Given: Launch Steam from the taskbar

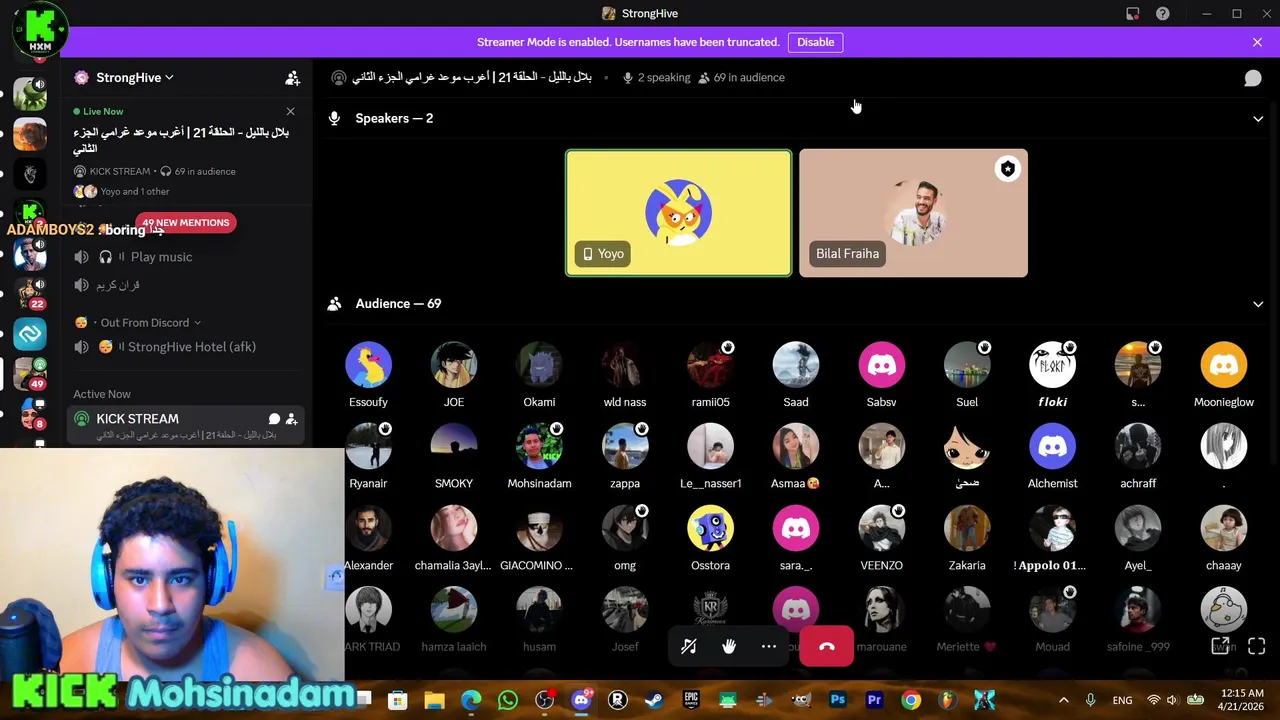Looking at the screenshot, I should (654, 700).
